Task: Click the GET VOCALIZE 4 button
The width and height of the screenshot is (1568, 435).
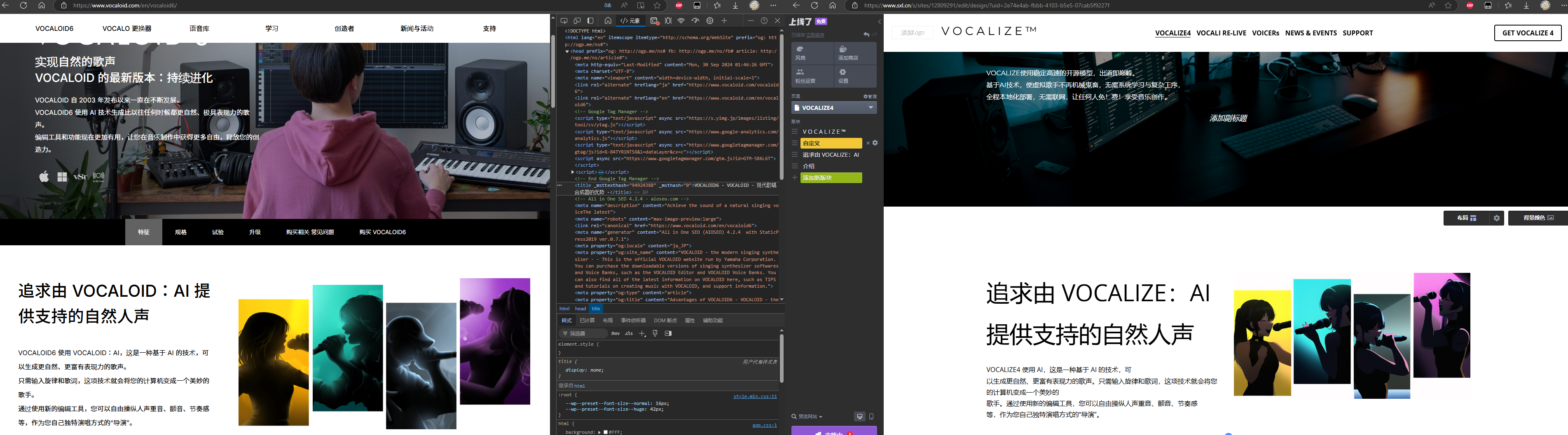Action: tap(1528, 33)
